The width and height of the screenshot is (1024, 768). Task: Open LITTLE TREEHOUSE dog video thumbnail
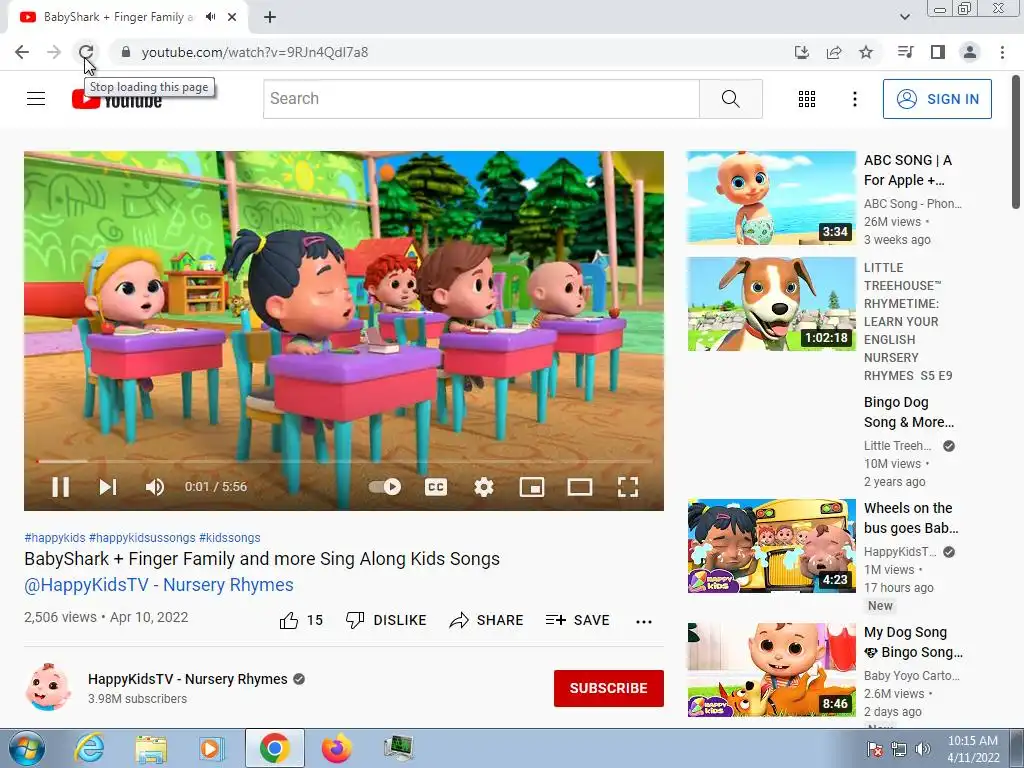pos(771,304)
